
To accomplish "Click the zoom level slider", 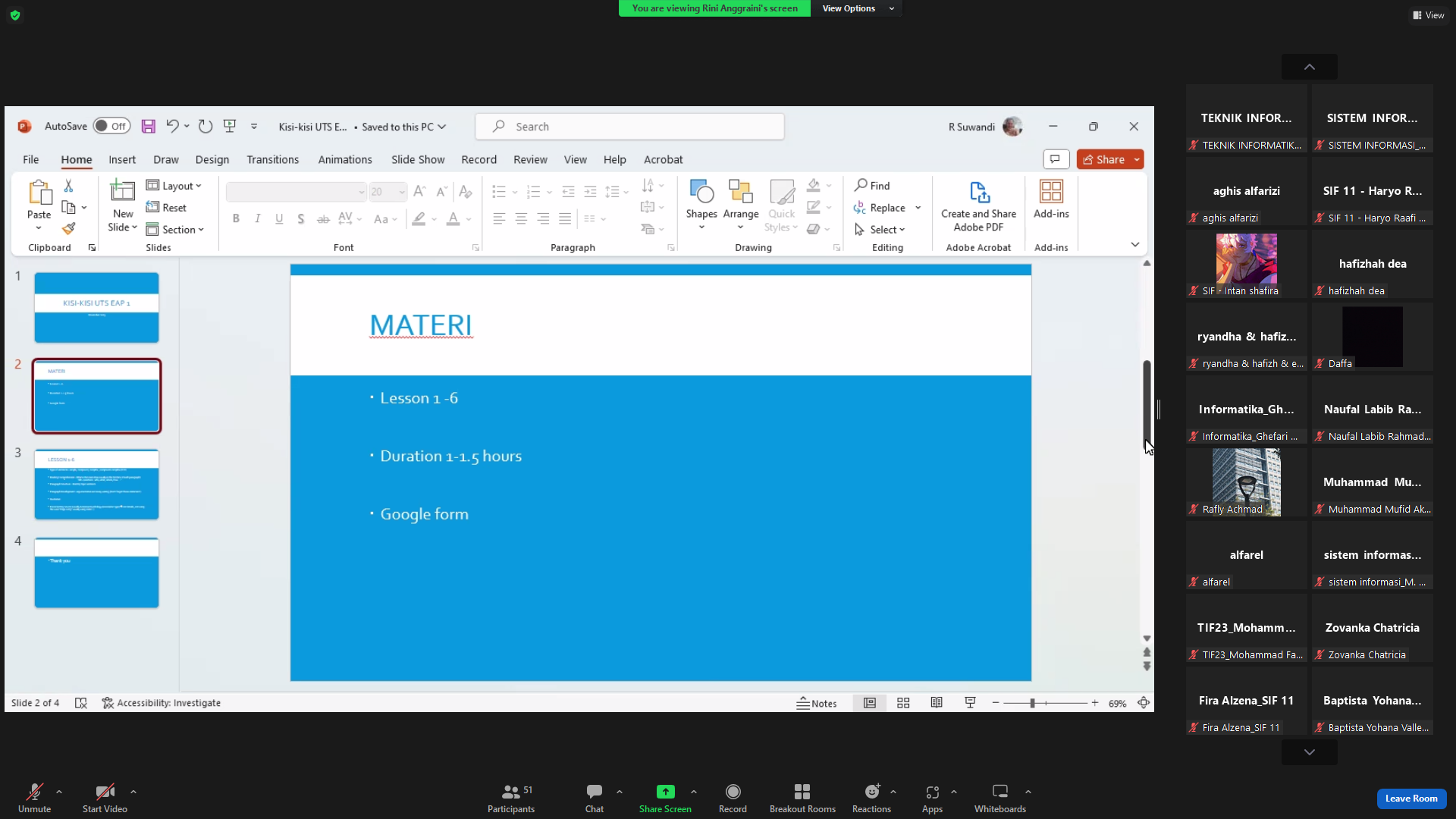I will click(1045, 703).
